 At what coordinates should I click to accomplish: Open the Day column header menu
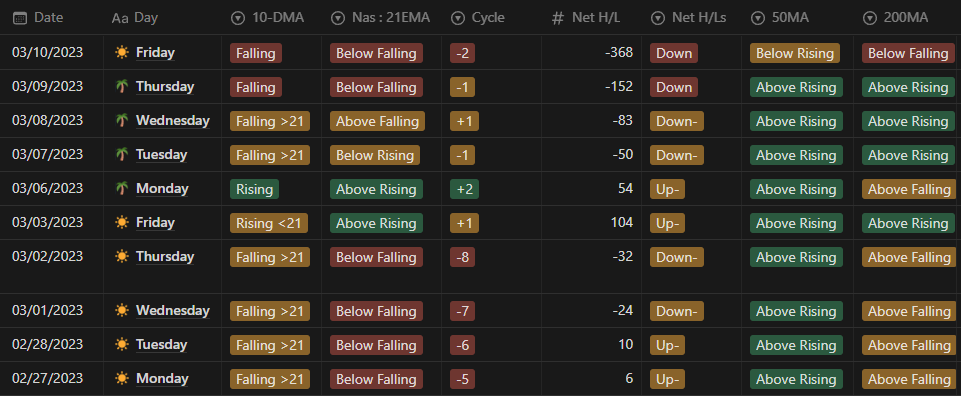pyautogui.click(x=162, y=18)
